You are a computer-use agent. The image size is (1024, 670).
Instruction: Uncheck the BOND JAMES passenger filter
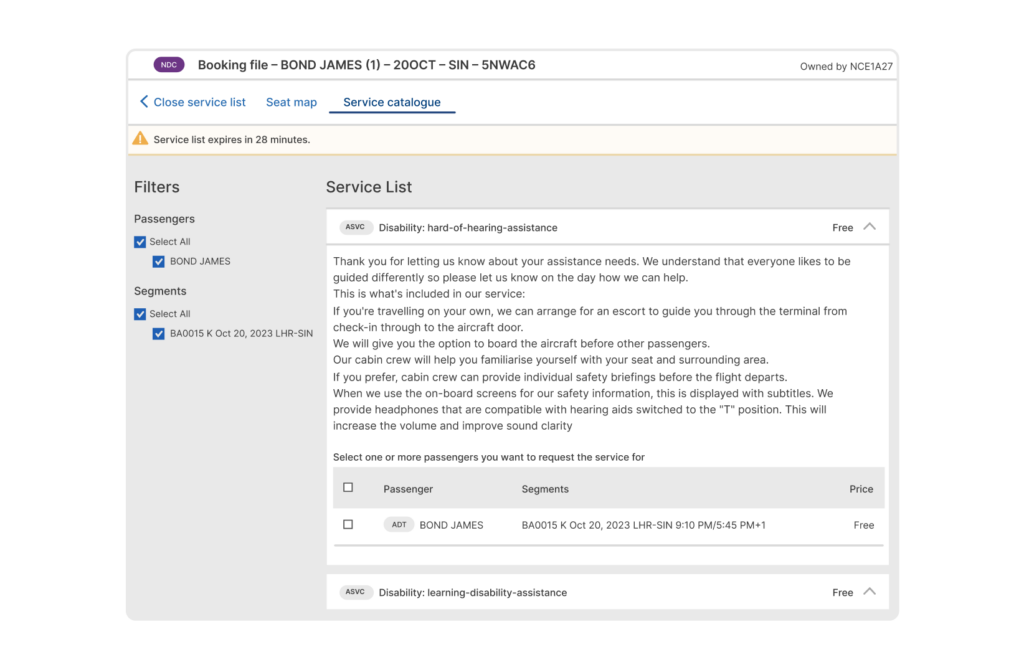click(158, 261)
